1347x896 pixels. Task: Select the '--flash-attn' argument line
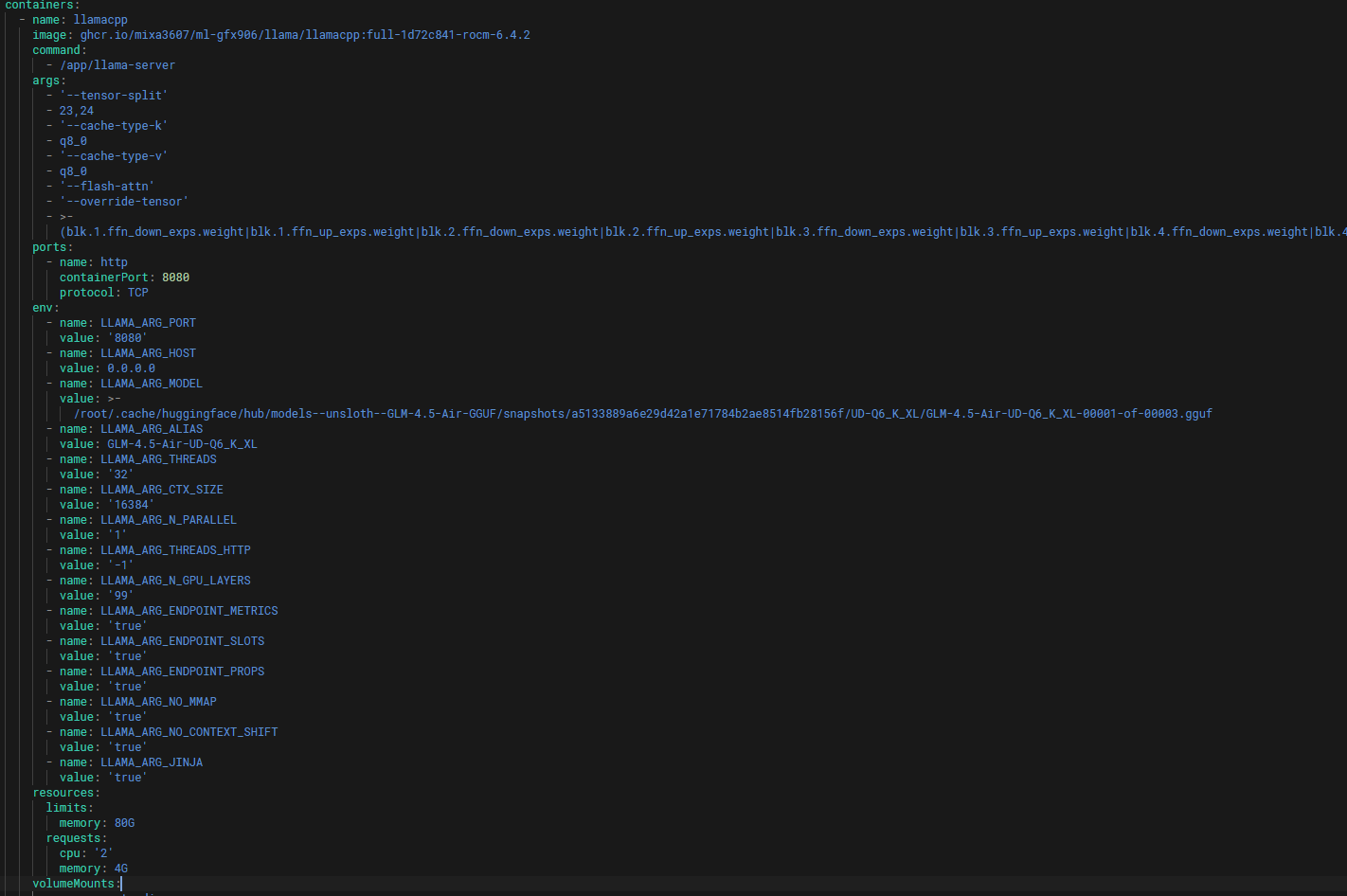[x=107, y=187]
